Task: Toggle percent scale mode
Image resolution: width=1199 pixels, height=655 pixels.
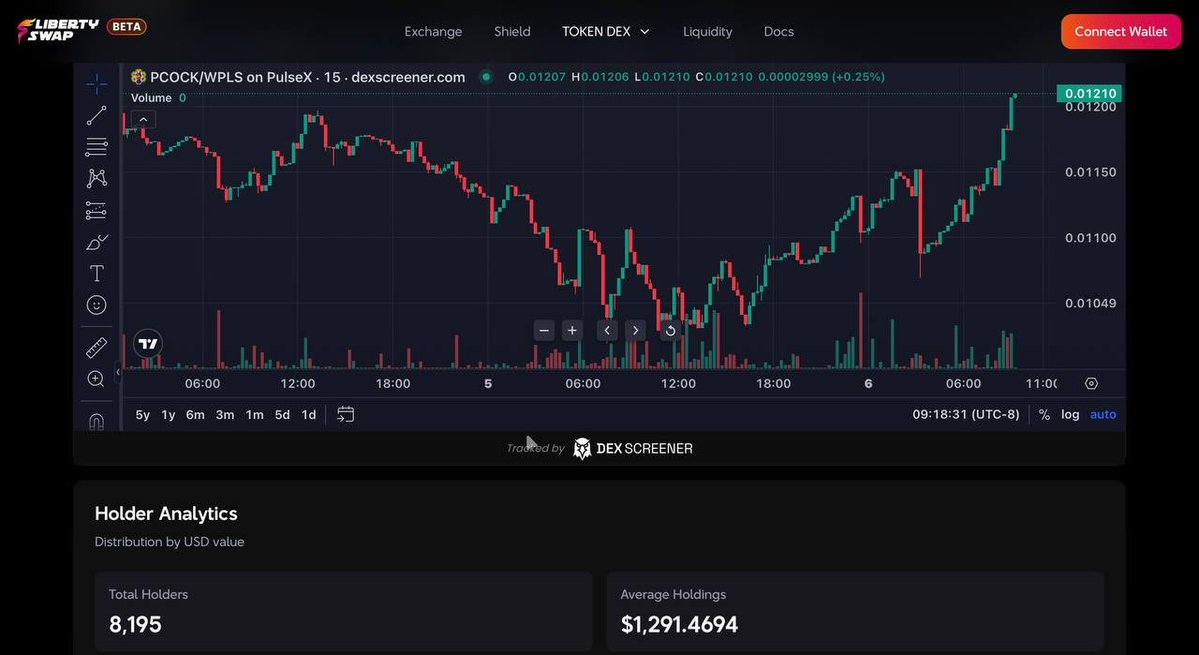Action: 1044,414
